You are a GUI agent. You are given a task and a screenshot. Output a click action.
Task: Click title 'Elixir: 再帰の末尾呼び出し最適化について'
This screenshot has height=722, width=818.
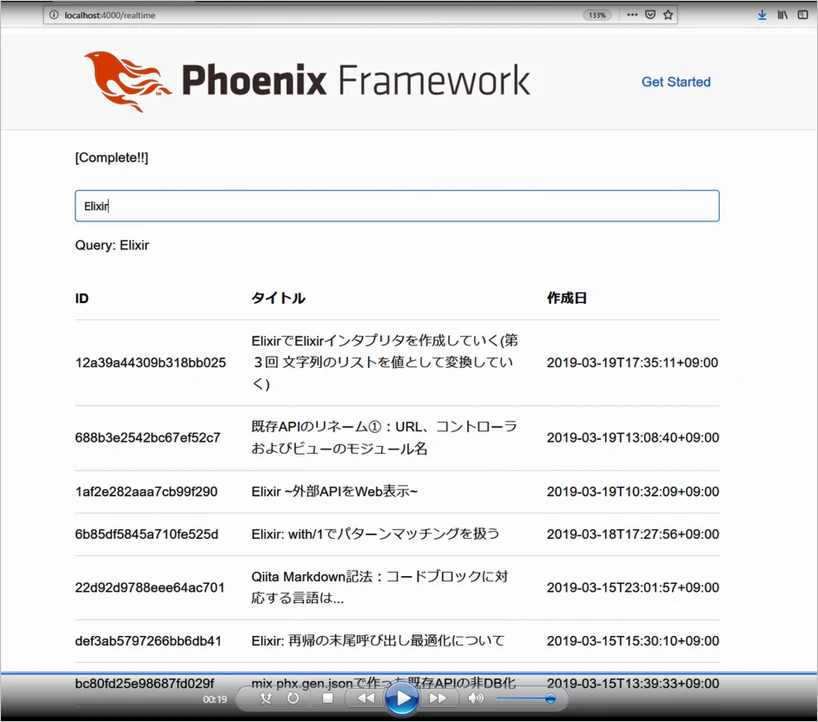point(378,641)
